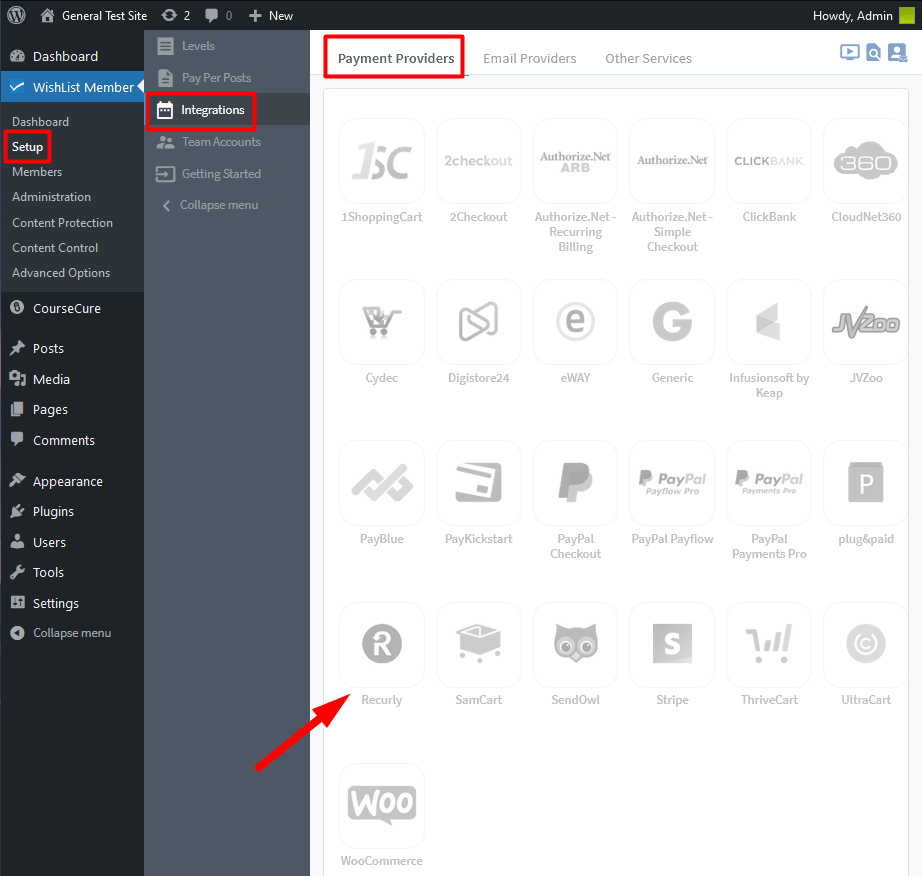This screenshot has width=922, height=876.
Task: Open the Cydec cart integration
Action: tap(382, 322)
